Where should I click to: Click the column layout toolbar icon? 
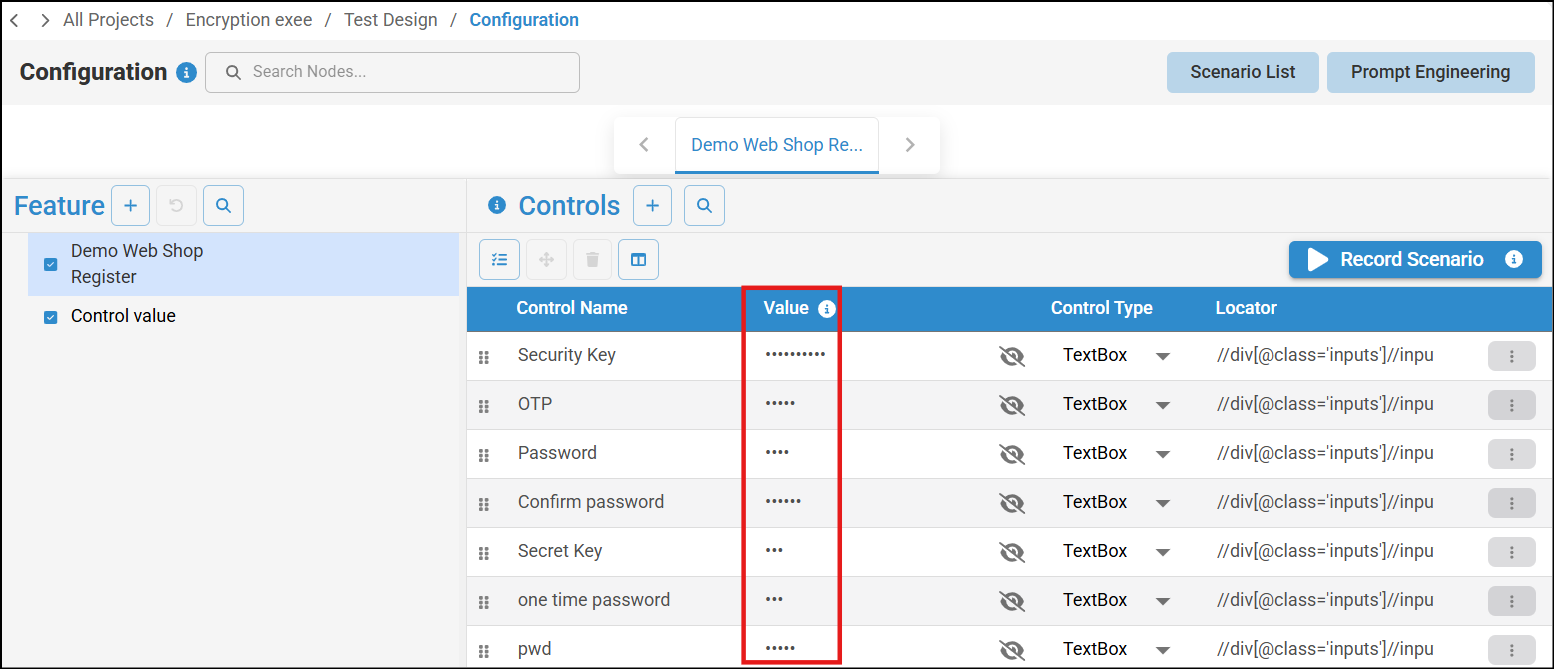pos(638,260)
